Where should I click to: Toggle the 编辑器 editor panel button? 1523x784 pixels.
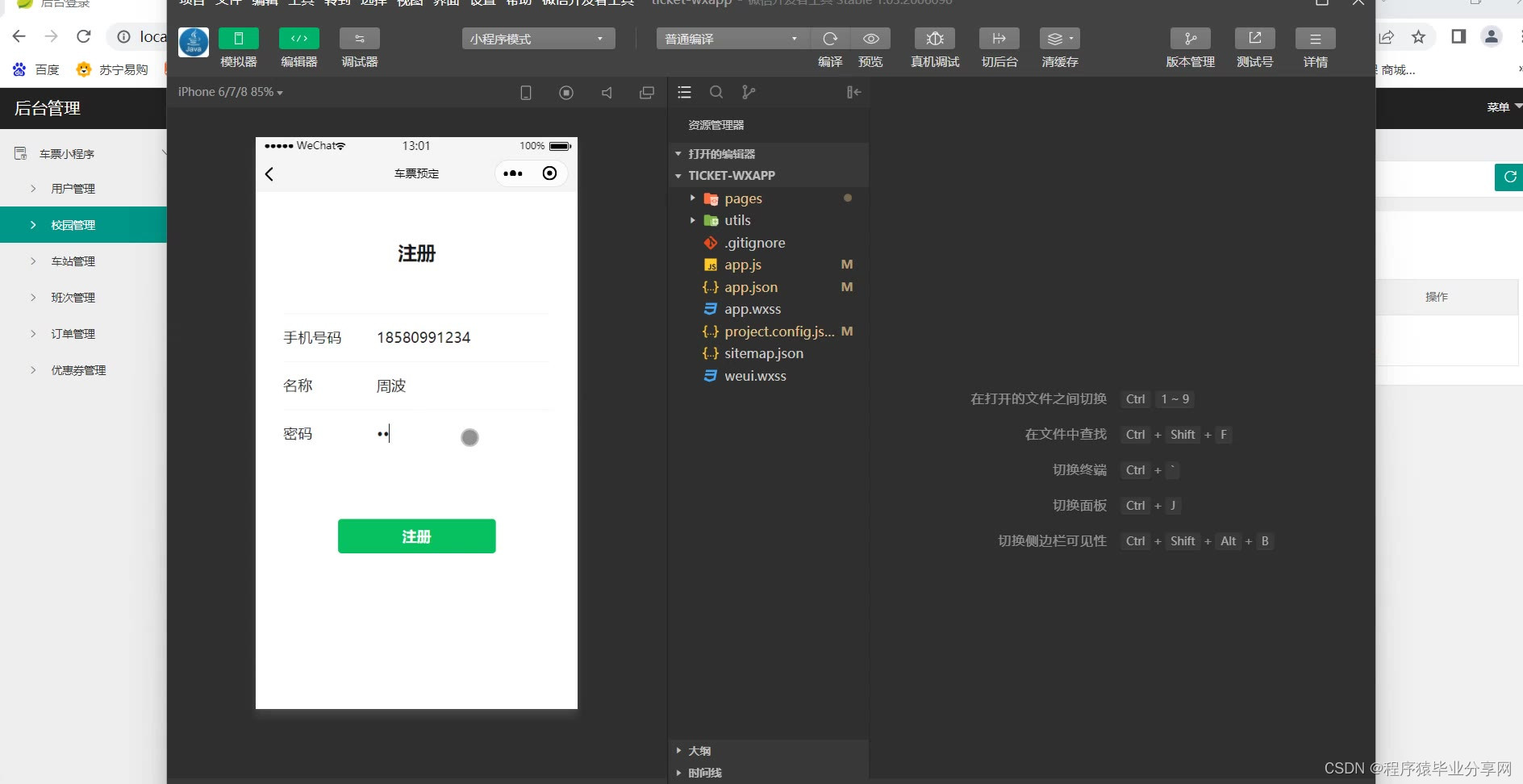tap(299, 39)
